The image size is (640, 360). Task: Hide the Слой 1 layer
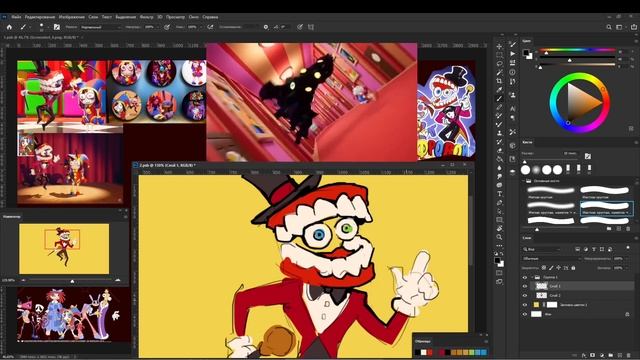tap(525, 286)
